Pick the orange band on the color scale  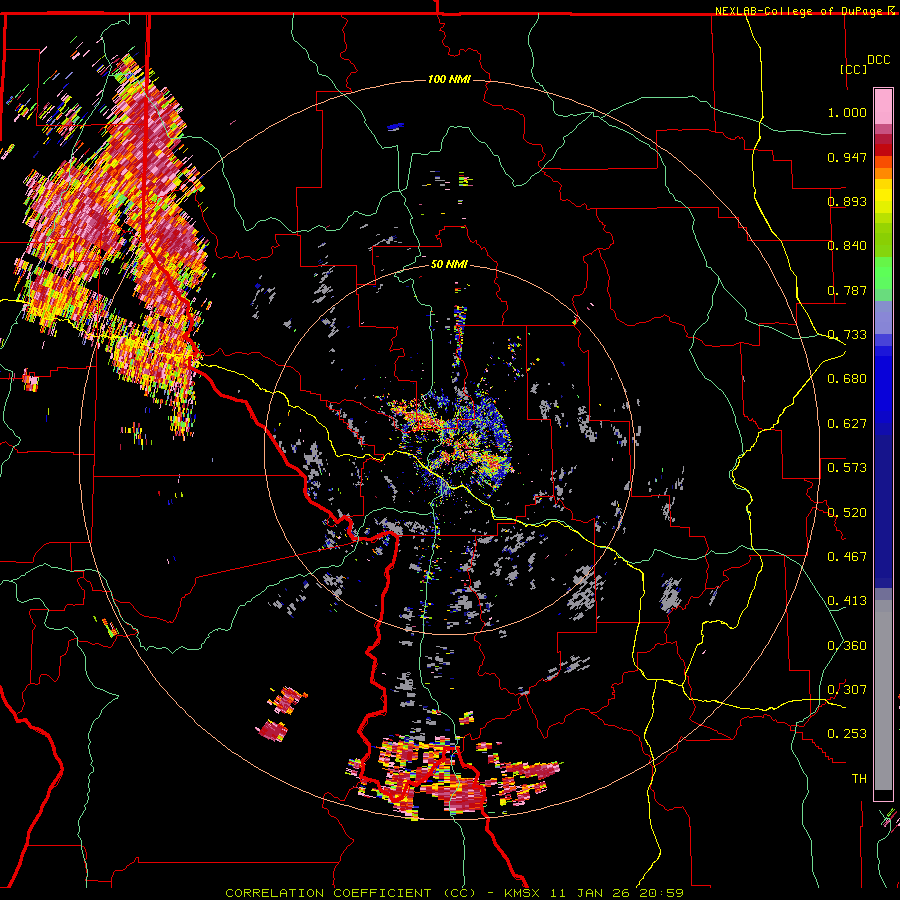(883, 173)
